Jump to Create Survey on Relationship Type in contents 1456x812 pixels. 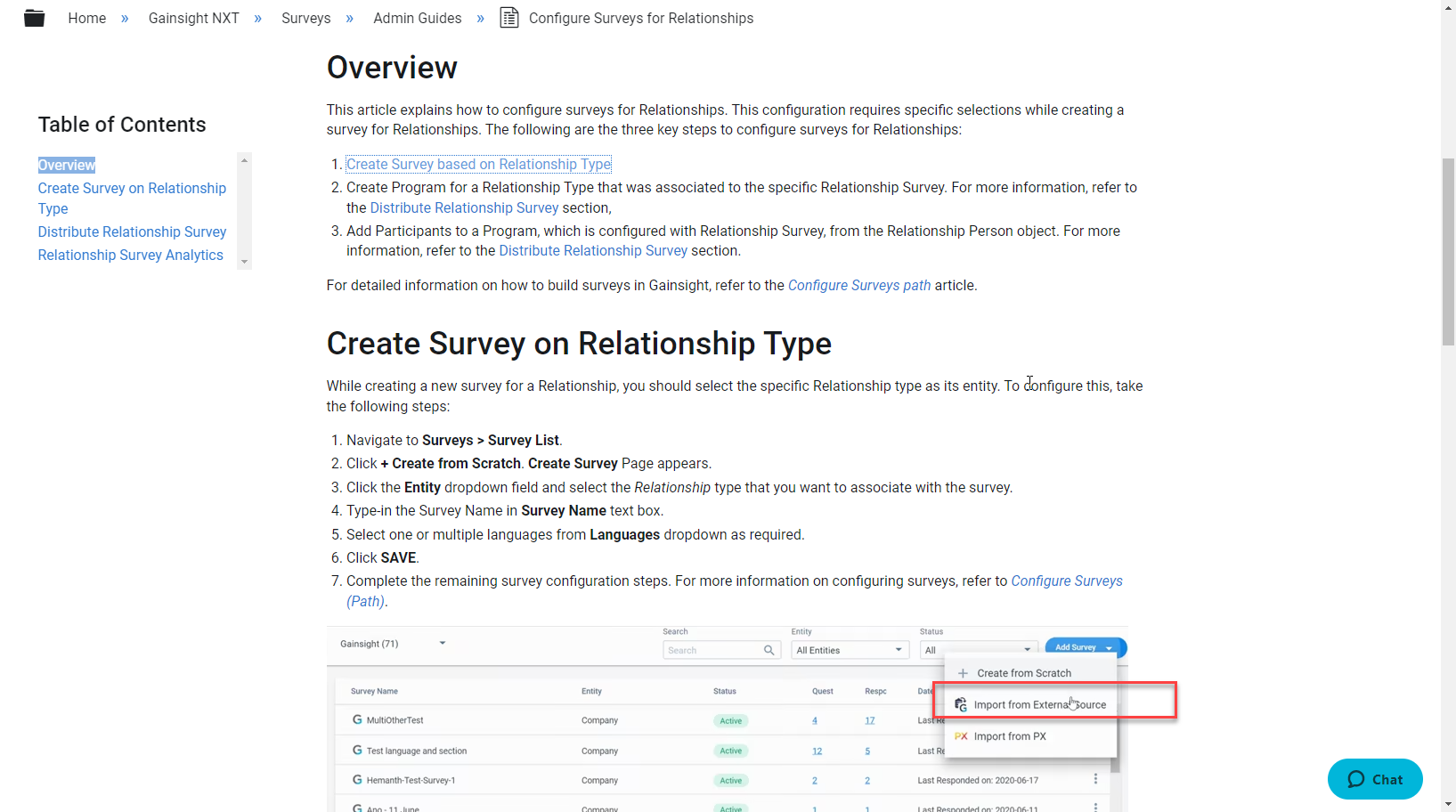coord(132,199)
